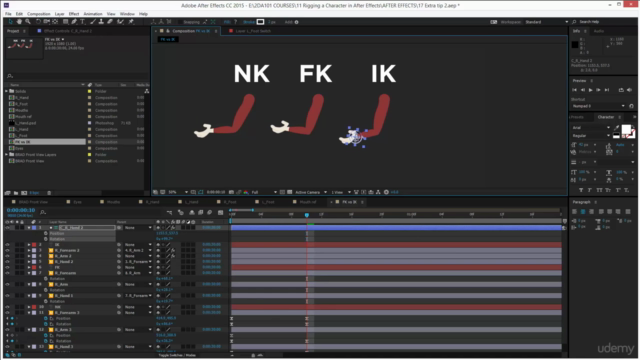The width and height of the screenshot is (640, 360).
Task: Jump to last frame in Preview panel
Action: [607, 90]
